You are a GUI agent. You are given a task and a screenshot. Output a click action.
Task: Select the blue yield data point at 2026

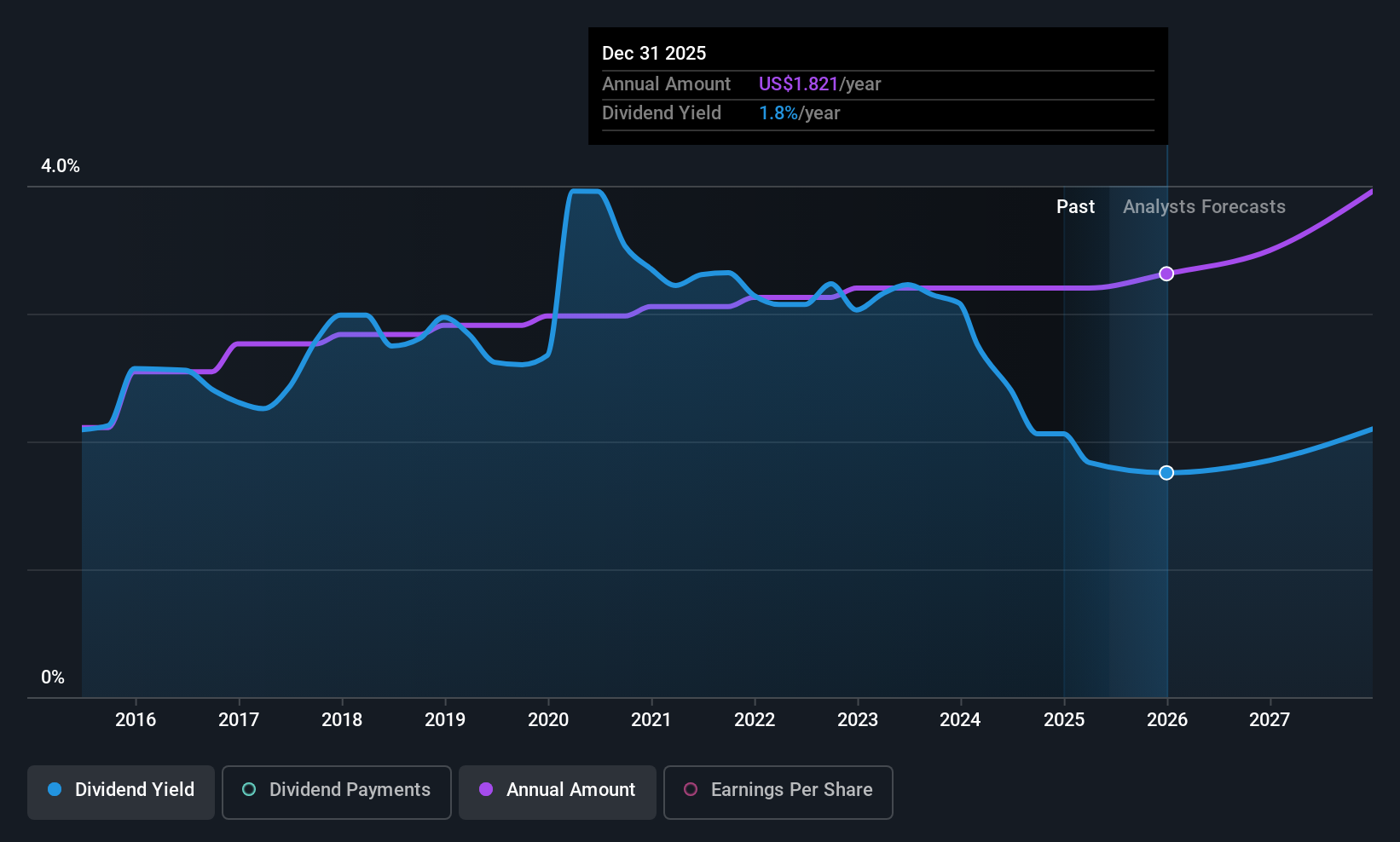click(1166, 473)
